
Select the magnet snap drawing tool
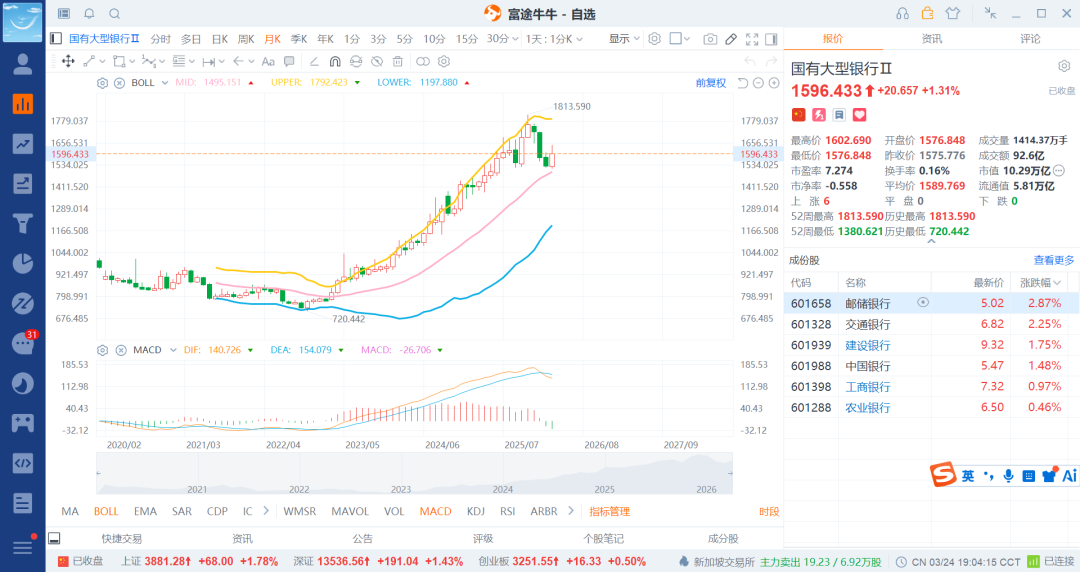coord(335,61)
